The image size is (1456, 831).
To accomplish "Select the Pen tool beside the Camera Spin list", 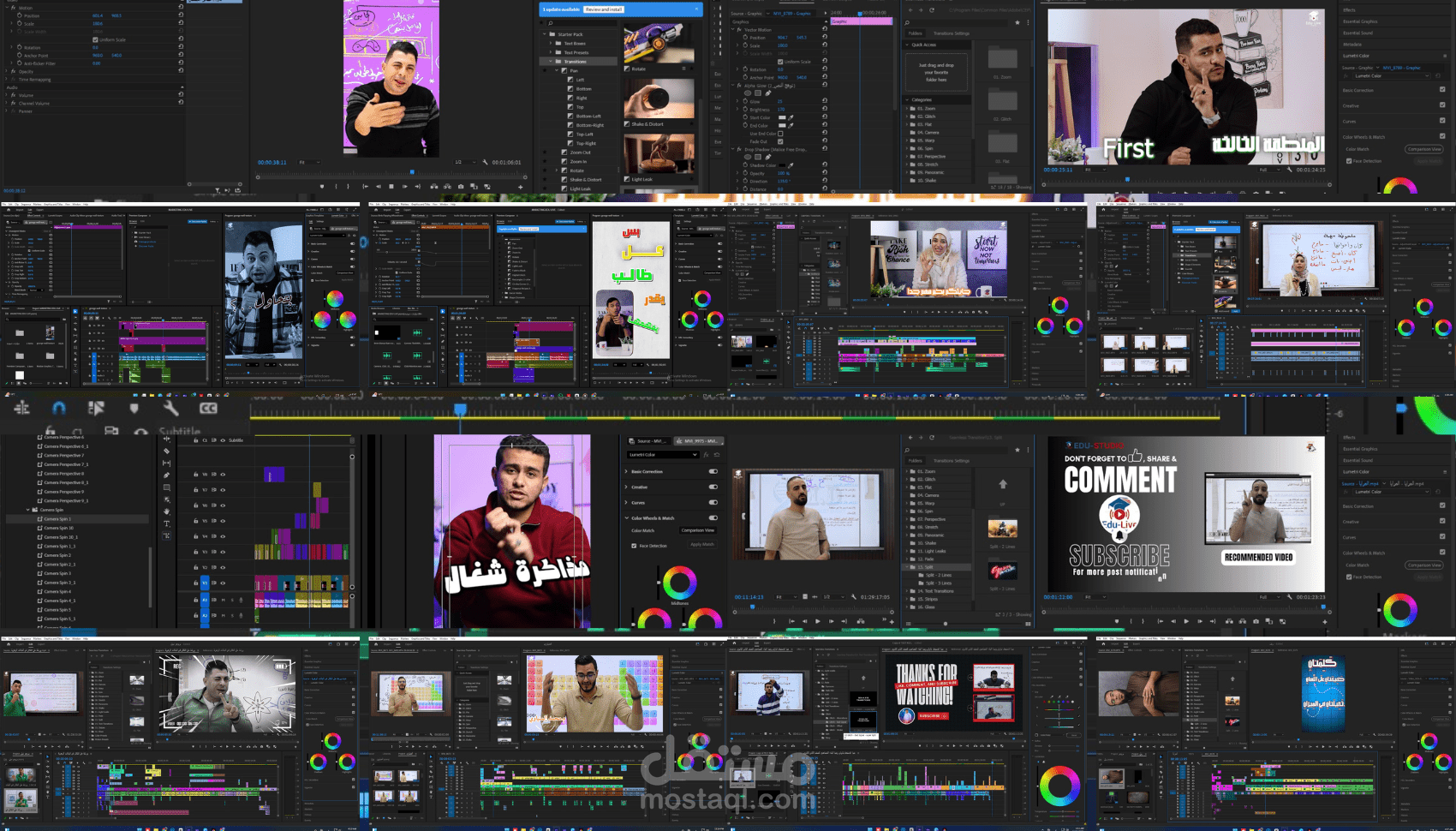I will pos(166,475).
